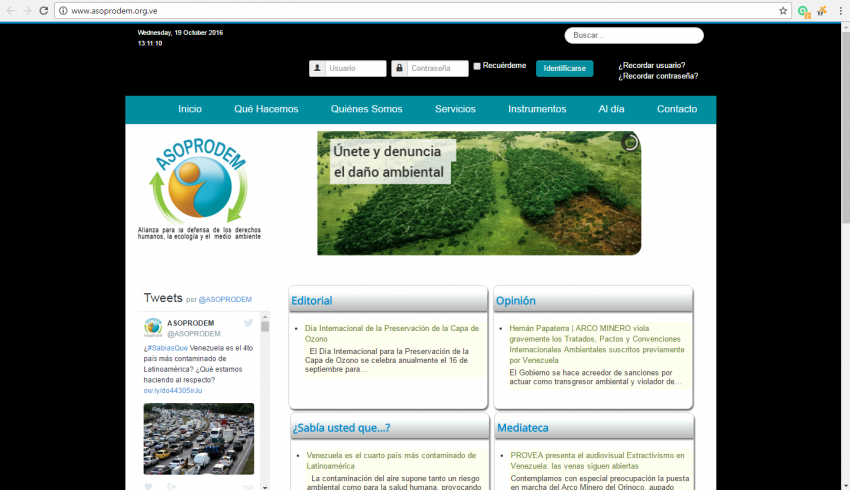Click the browser back arrow
Viewport: 850px width, 490px height.
[x=10, y=11]
